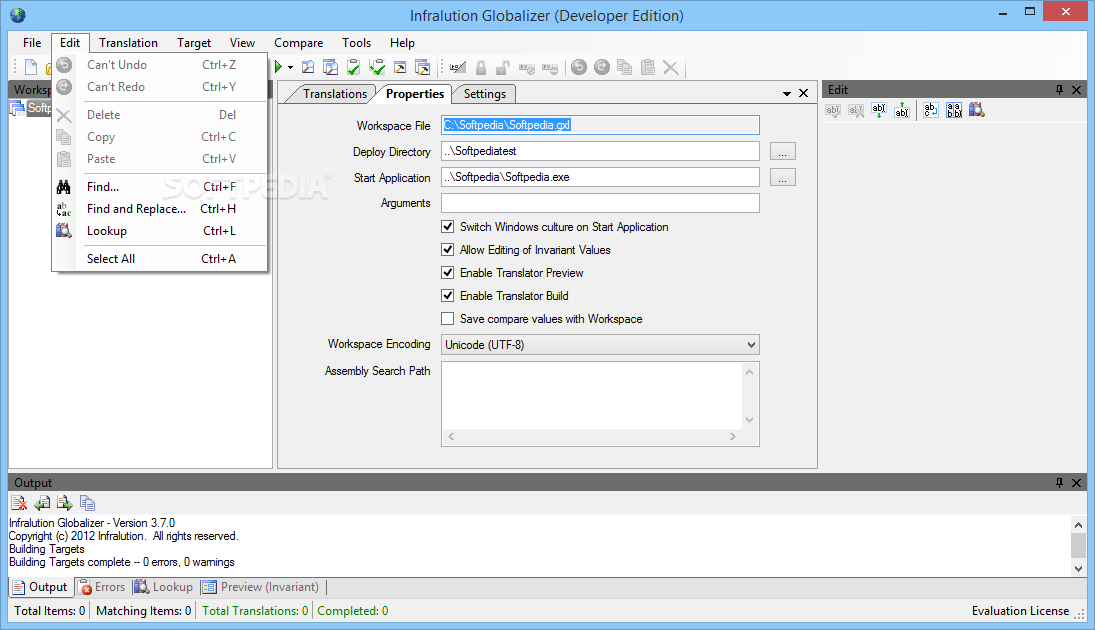Click the New document icon in the toolbar
1095x630 pixels.
pos(31,67)
